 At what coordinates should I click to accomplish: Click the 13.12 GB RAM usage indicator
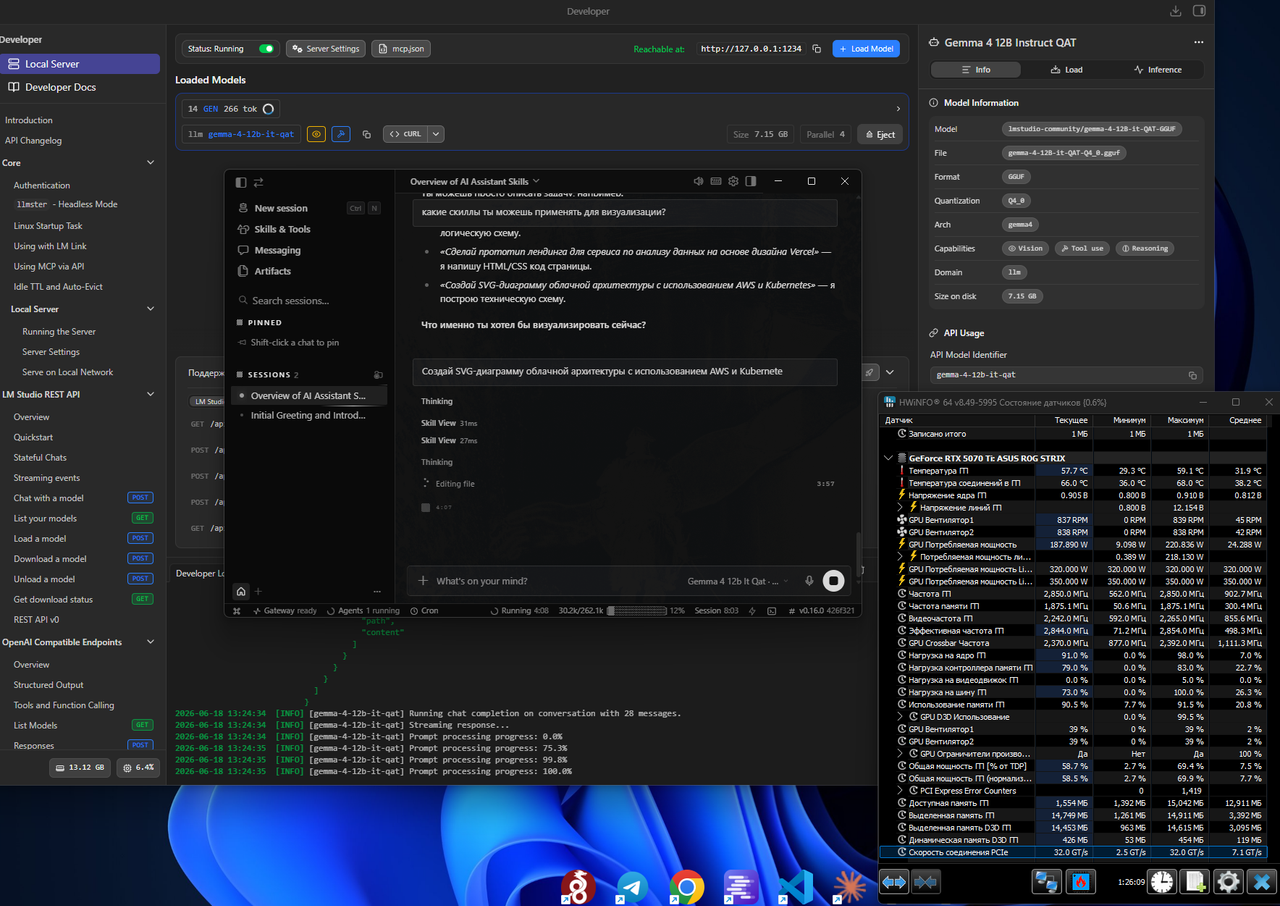tap(80, 767)
